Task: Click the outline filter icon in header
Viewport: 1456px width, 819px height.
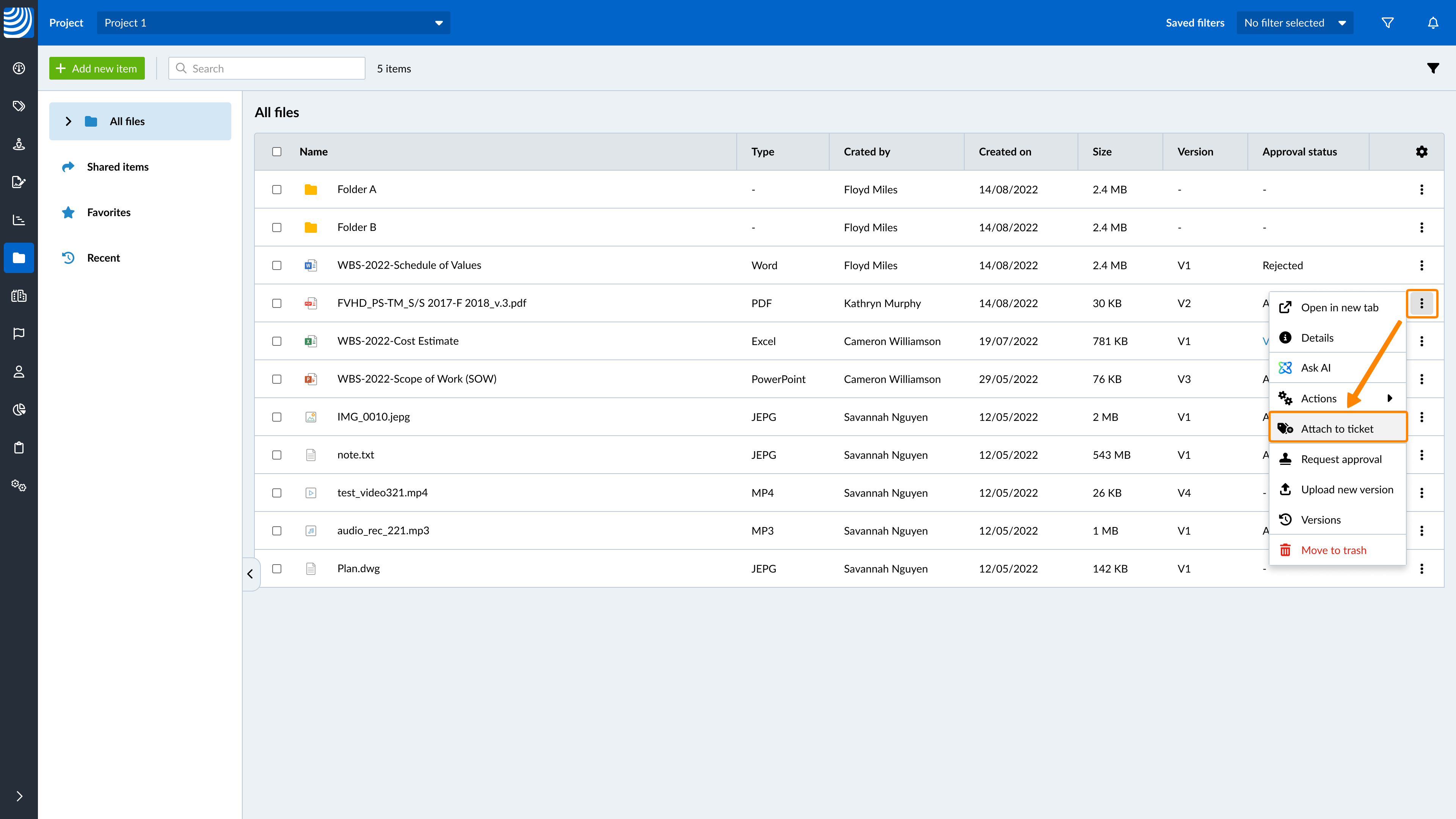Action: pos(1388,23)
